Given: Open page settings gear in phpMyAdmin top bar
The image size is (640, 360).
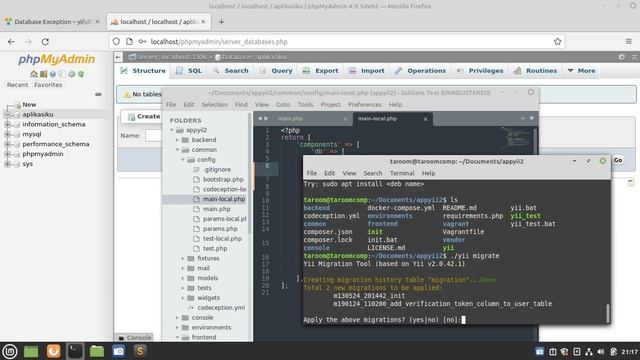Looking at the screenshot, I should click(x=621, y=57).
